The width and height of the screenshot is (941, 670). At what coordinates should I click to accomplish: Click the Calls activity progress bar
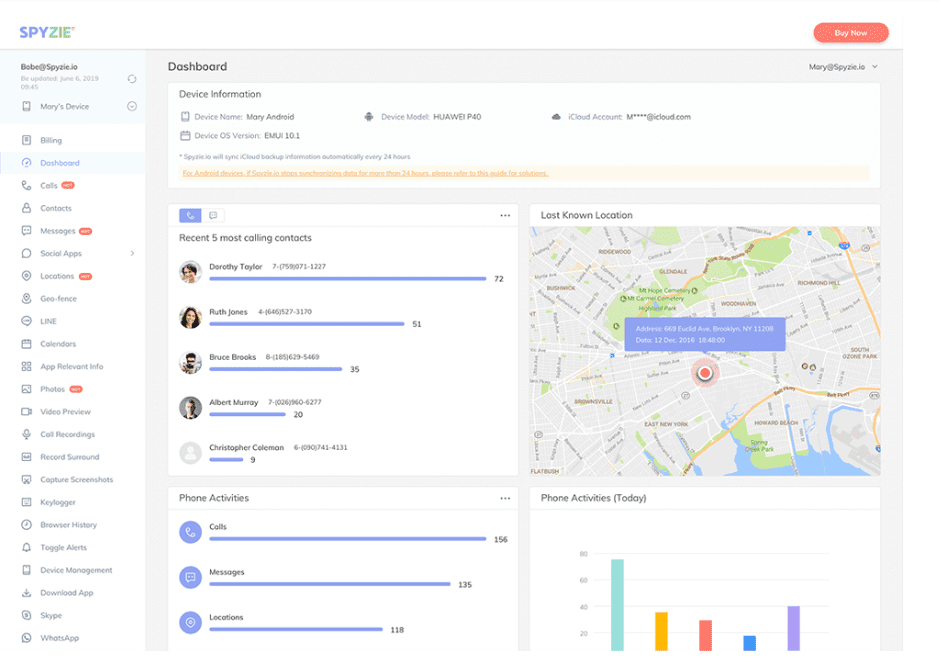pos(347,539)
